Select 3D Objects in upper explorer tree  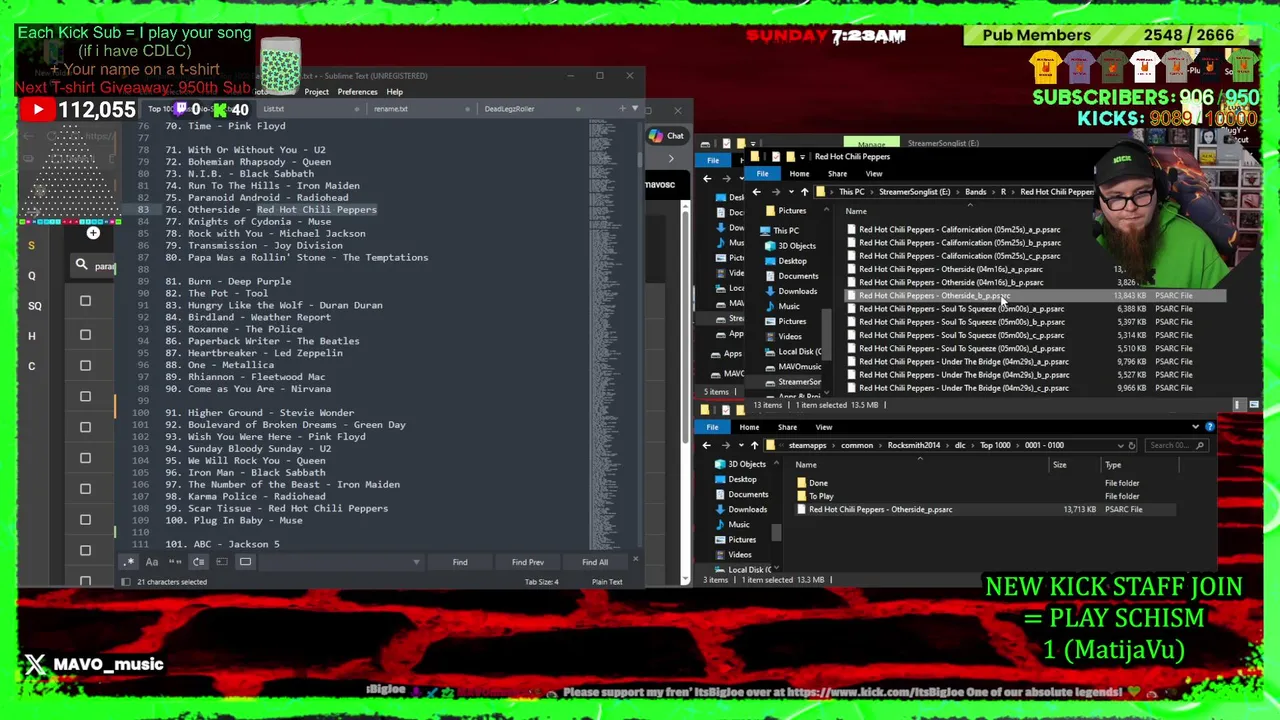(x=797, y=246)
